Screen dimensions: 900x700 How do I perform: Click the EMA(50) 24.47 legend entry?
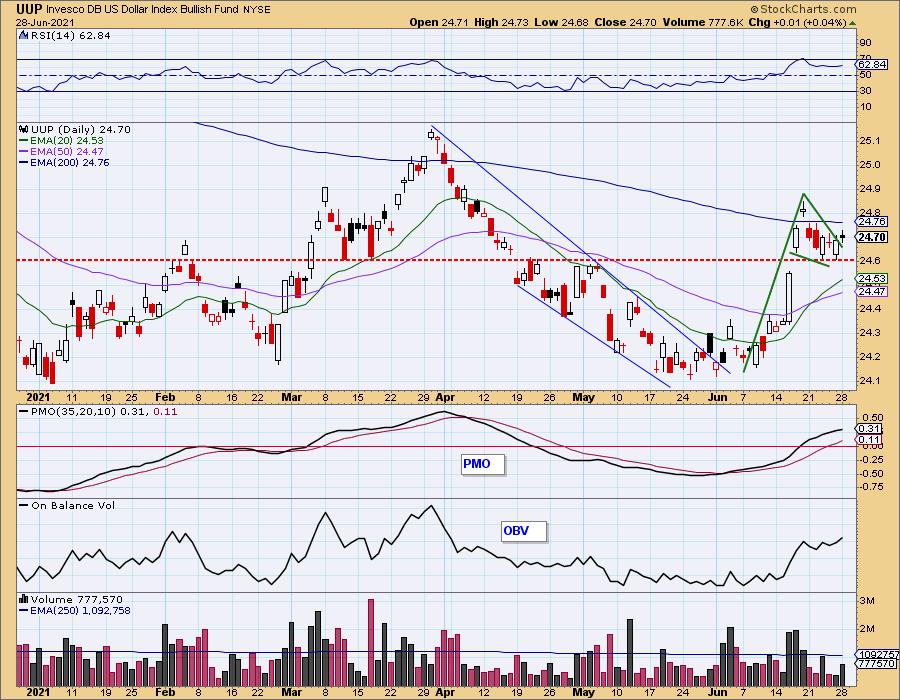[x=61, y=151]
